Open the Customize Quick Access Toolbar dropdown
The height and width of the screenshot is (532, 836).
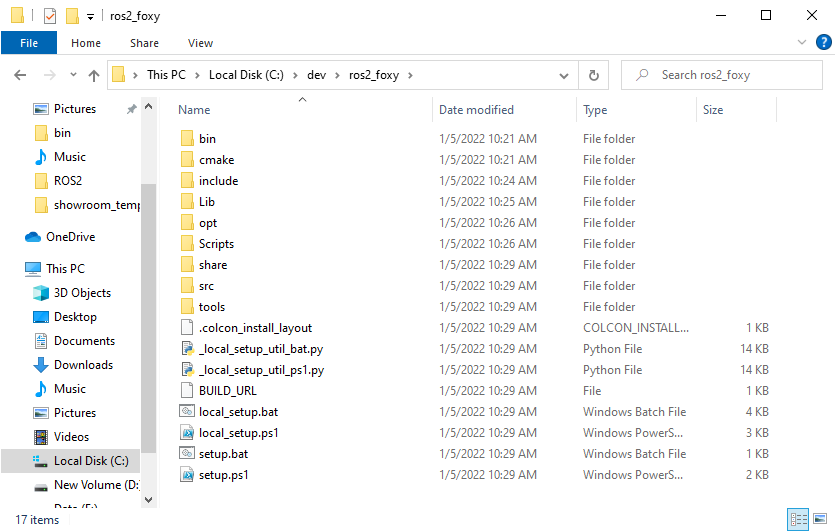coord(91,17)
